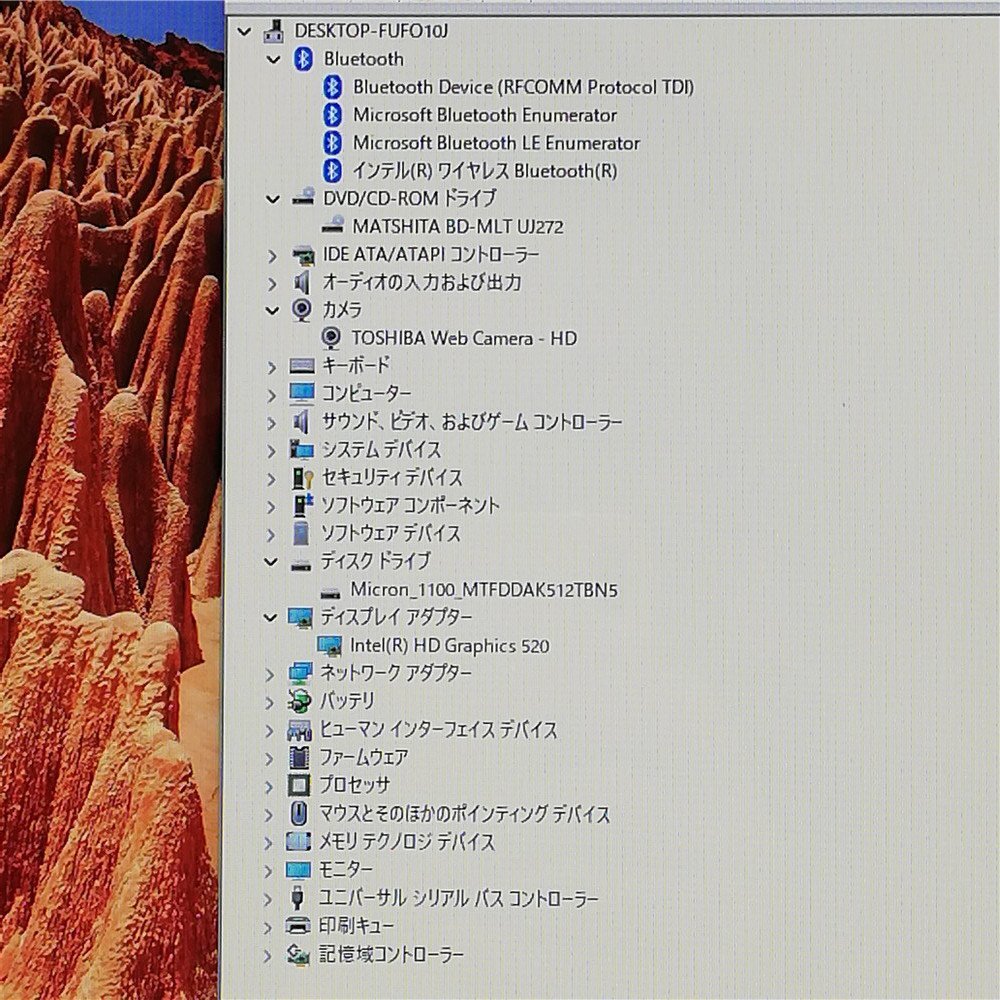Click the サウンド、ビデオ、およびゲーム コントローラー icon

301,422
